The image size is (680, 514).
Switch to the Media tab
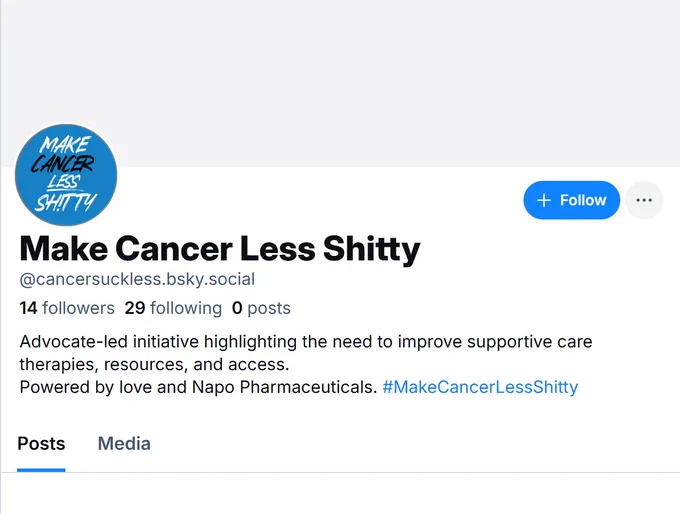tap(124, 444)
